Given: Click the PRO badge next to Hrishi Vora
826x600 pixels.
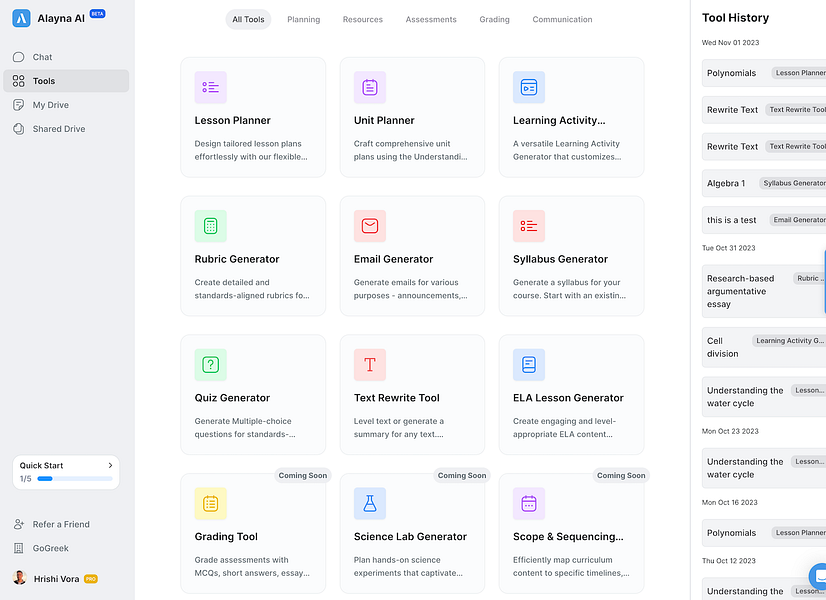Looking at the screenshot, I should tap(91, 579).
